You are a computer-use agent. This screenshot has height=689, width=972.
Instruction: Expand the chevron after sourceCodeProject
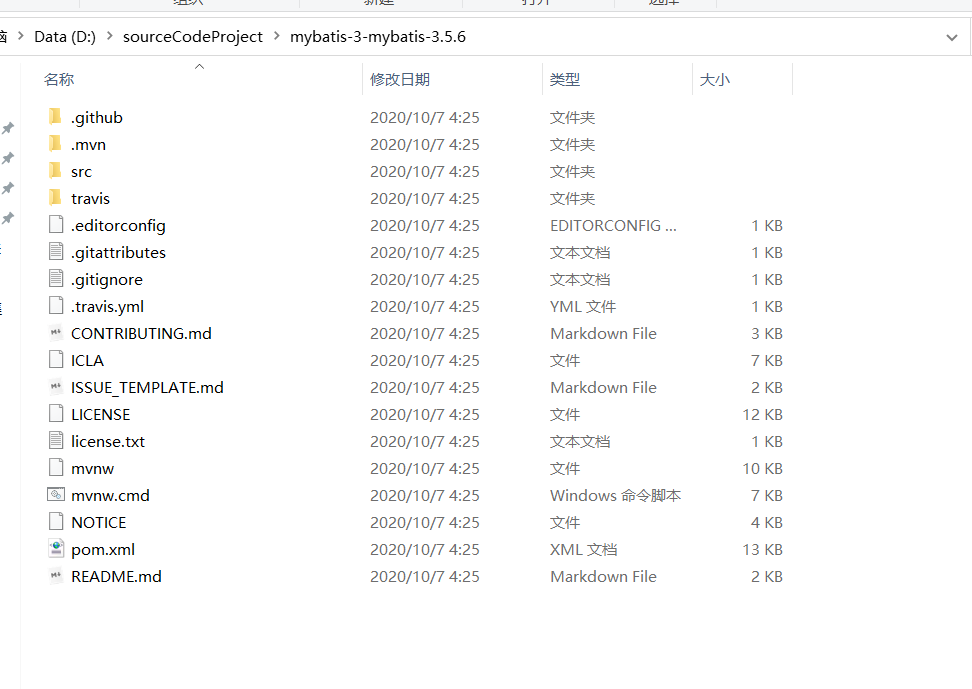(276, 36)
